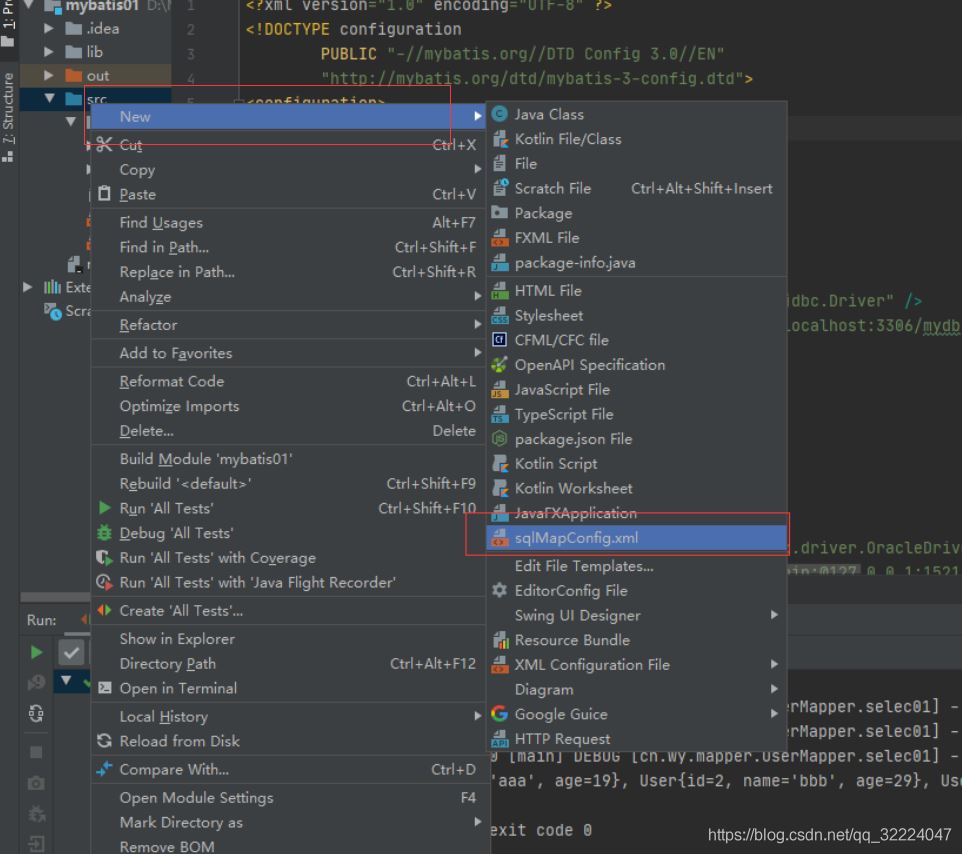The width and height of the screenshot is (962, 854).
Task: Click the Google Guice icon
Action: point(500,714)
